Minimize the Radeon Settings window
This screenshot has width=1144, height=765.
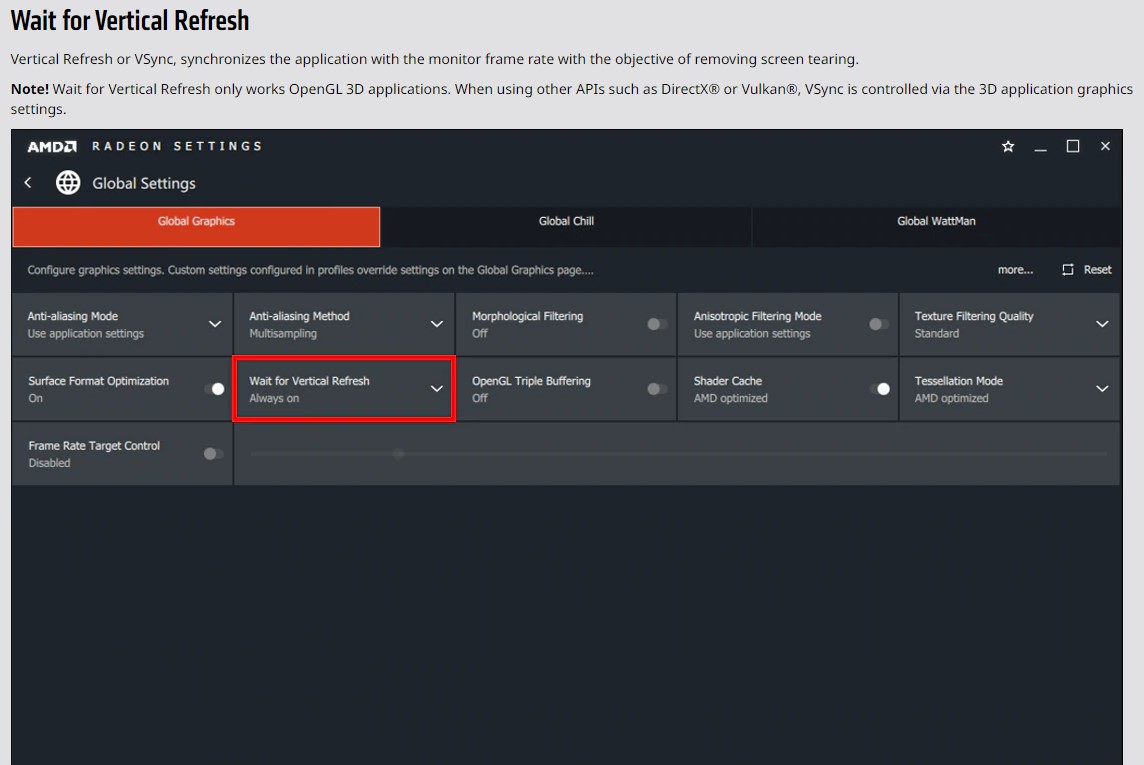pos(1040,148)
